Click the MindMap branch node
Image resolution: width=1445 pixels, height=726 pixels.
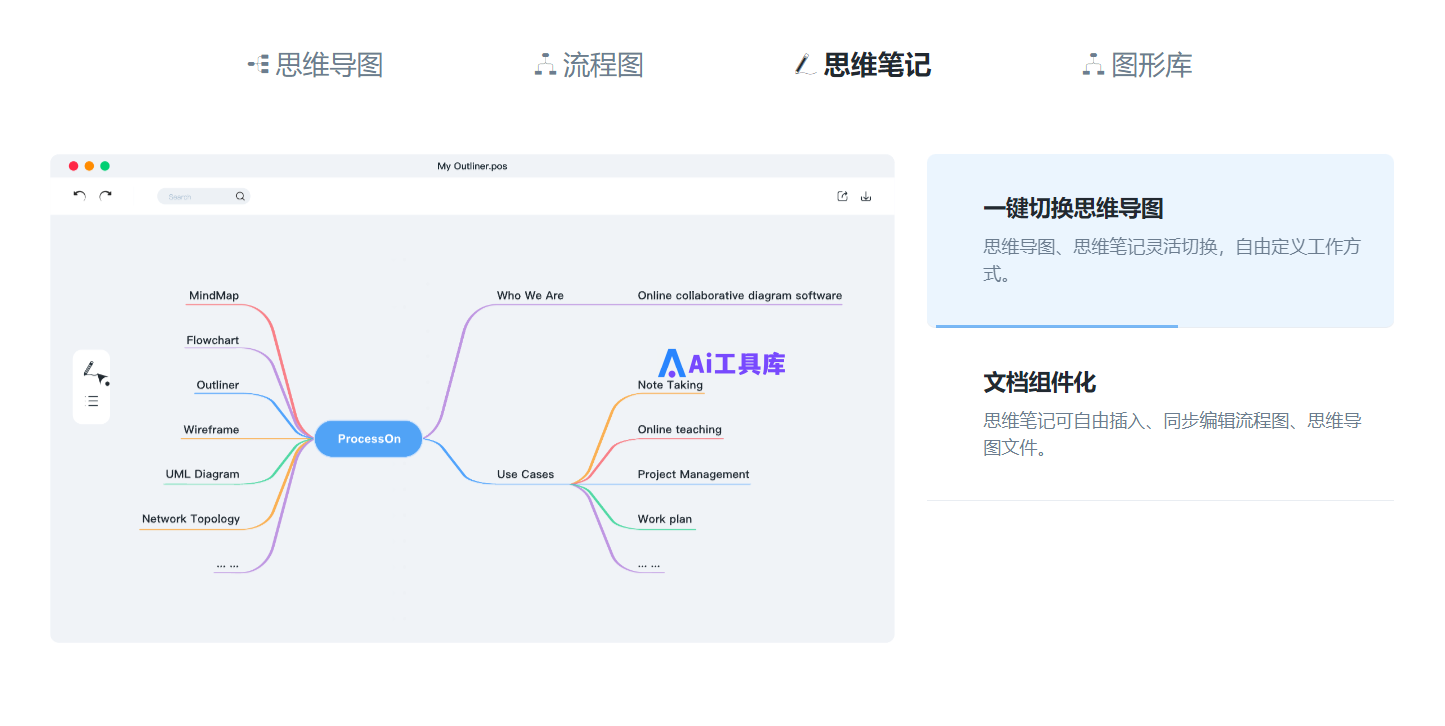(214, 296)
